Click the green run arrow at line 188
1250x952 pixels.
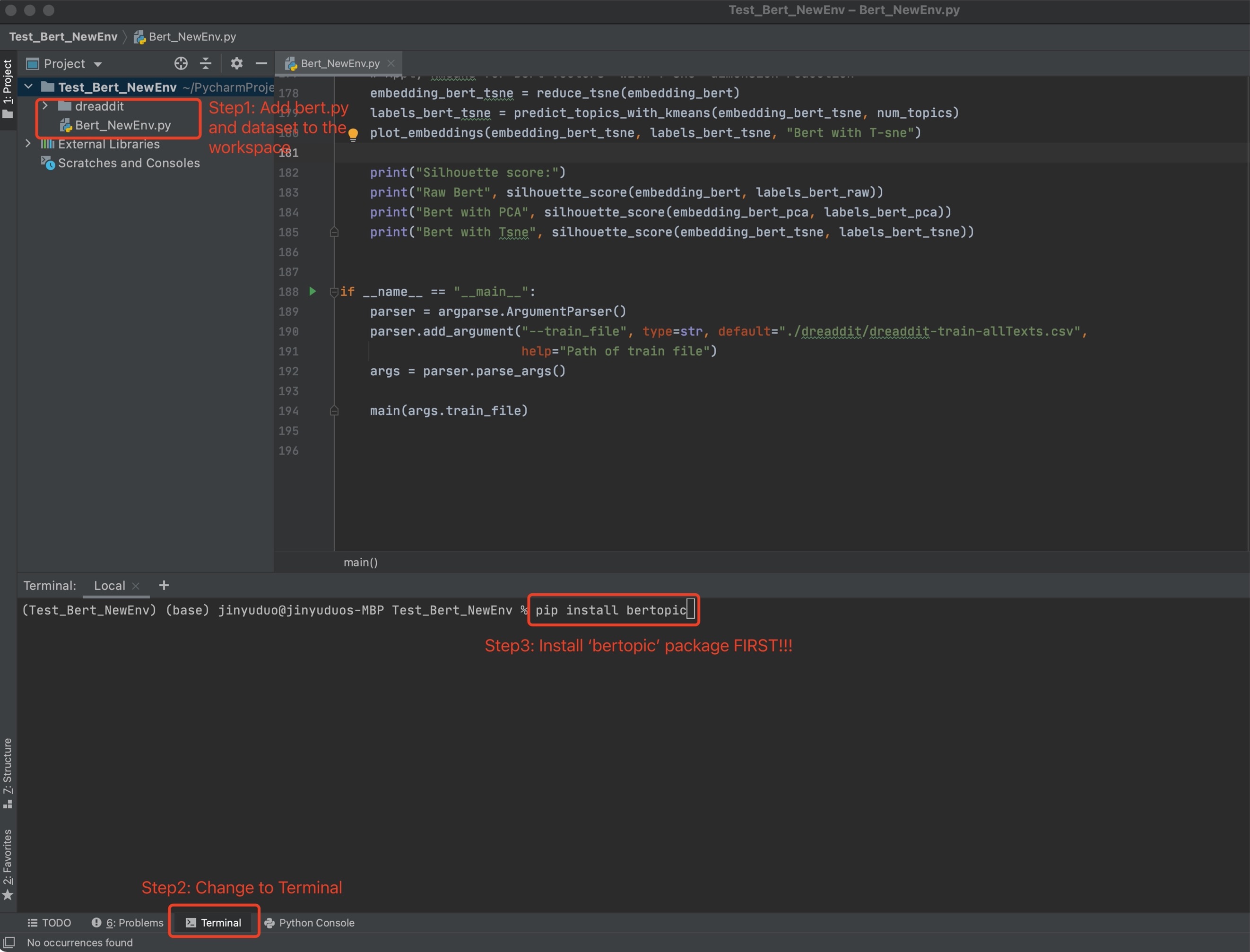(312, 291)
